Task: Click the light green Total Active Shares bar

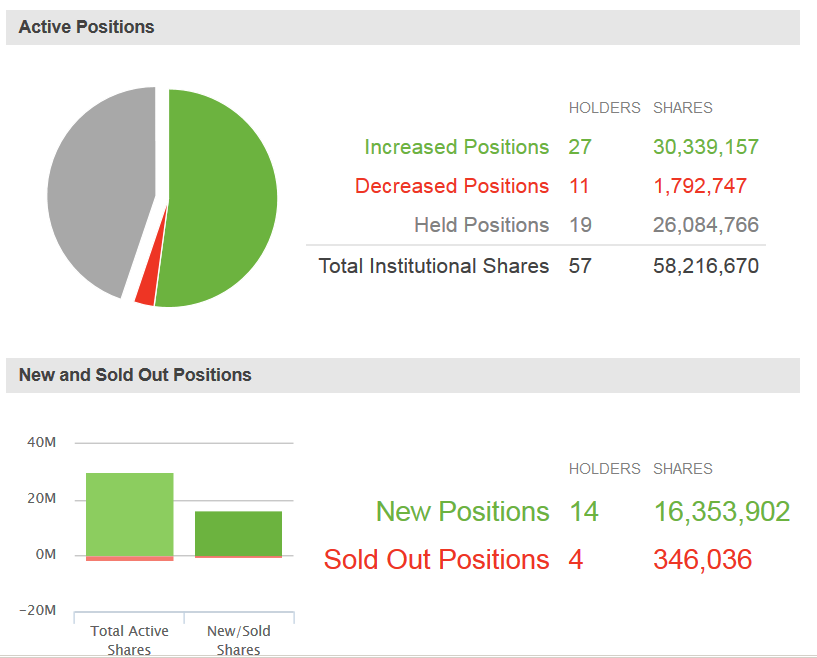Action: pos(129,514)
